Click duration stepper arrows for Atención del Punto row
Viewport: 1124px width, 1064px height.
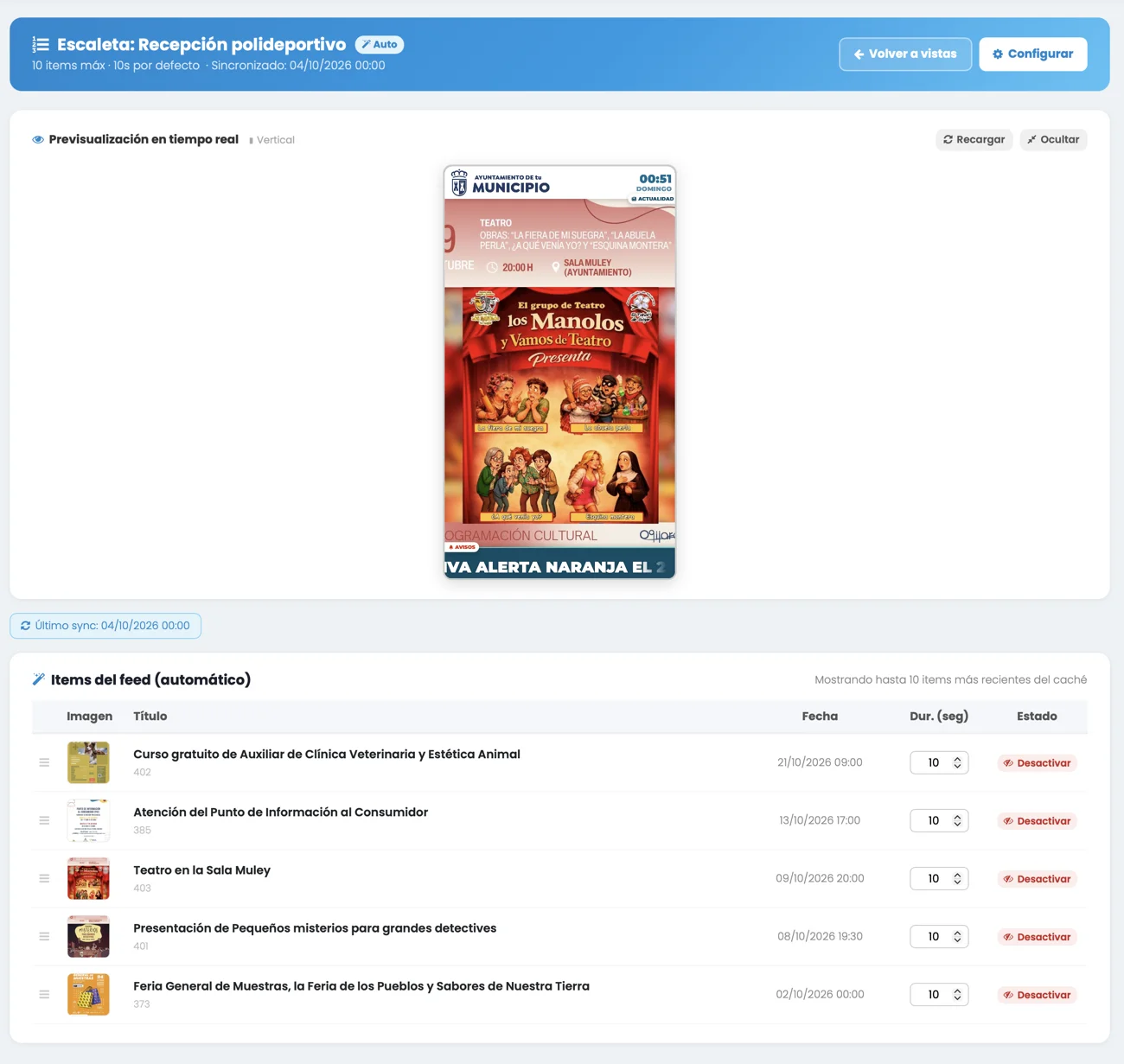click(957, 820)
